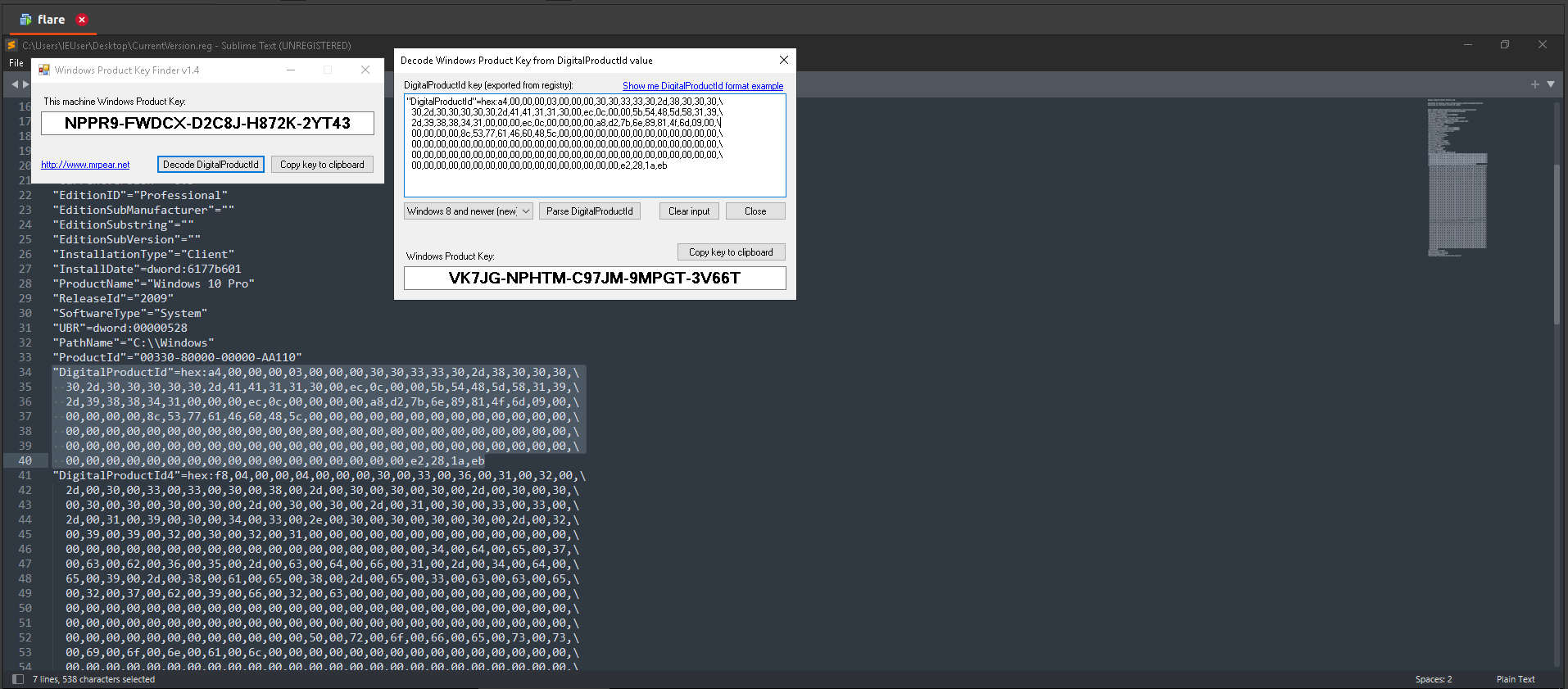The width and height of the screenshot is (1568, 689).
Task: Minimize the Product Key Finder window
Action: tap(290, 70)
